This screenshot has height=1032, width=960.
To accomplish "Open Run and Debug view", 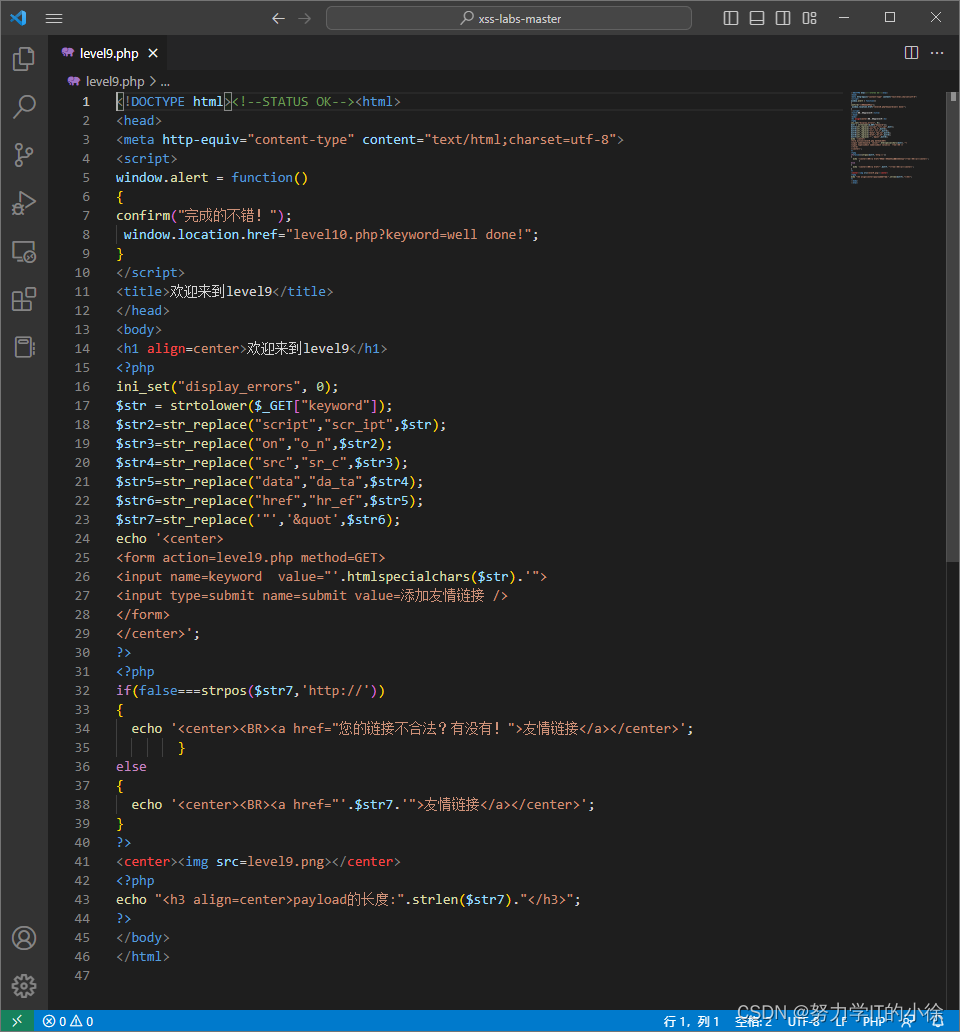I will pyautogui.click(x=24, y=203).
